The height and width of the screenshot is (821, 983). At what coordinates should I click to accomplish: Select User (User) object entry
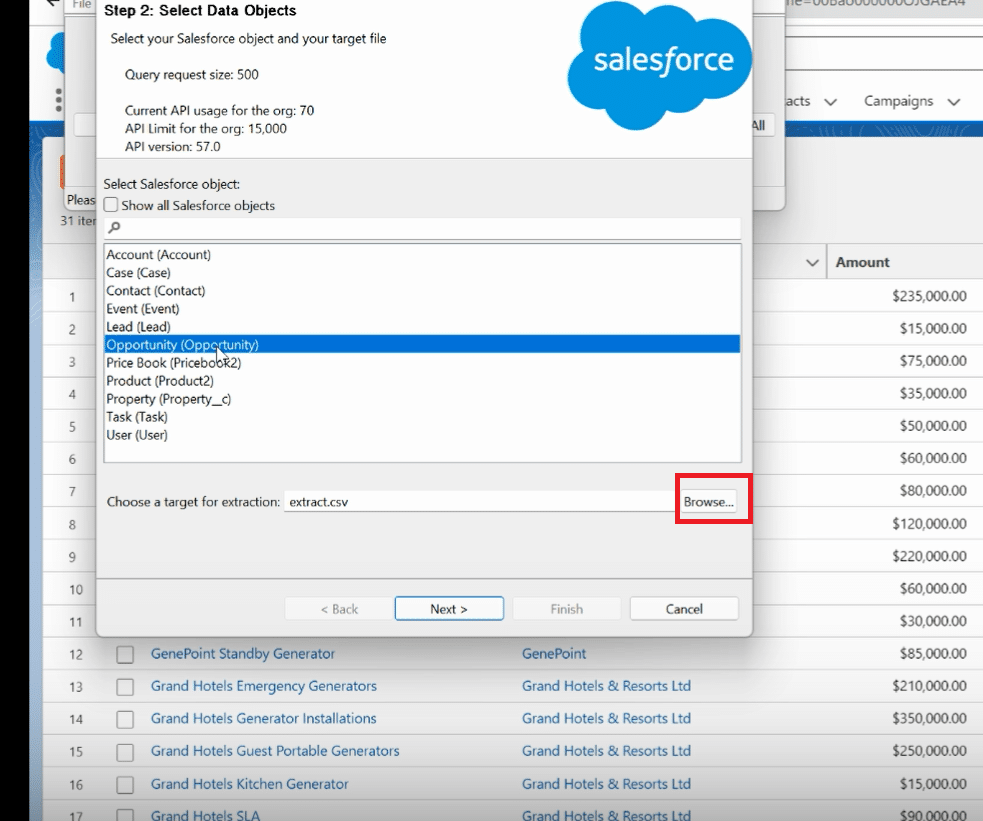point(137,435)
